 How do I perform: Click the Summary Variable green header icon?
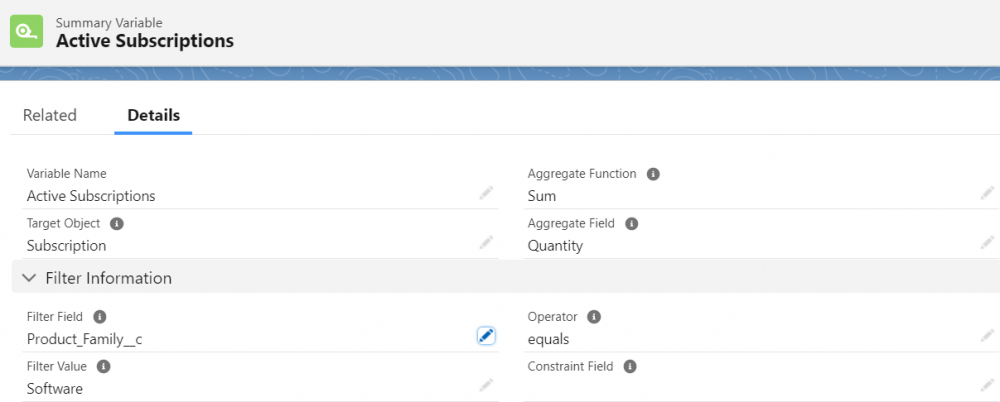click(x=27, y=31)
